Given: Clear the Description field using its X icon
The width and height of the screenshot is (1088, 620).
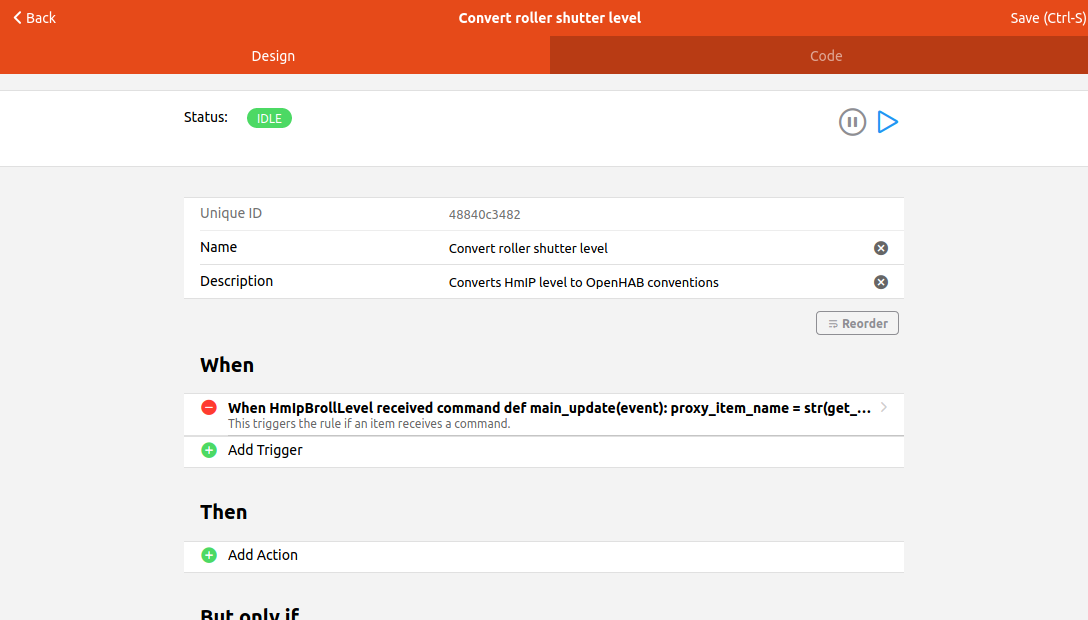Looking at the screenshot, I should click(881, 282).
